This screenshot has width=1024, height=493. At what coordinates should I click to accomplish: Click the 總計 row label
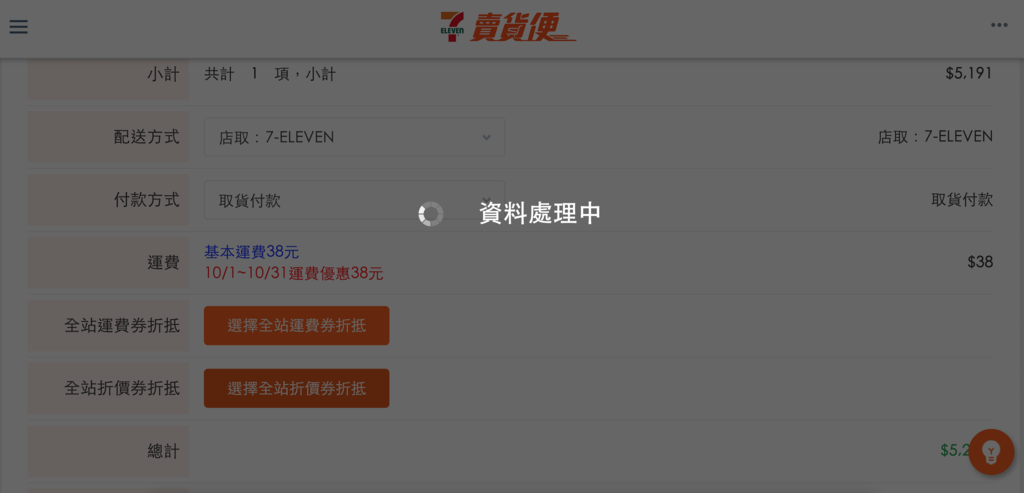(x=163, y=451)
